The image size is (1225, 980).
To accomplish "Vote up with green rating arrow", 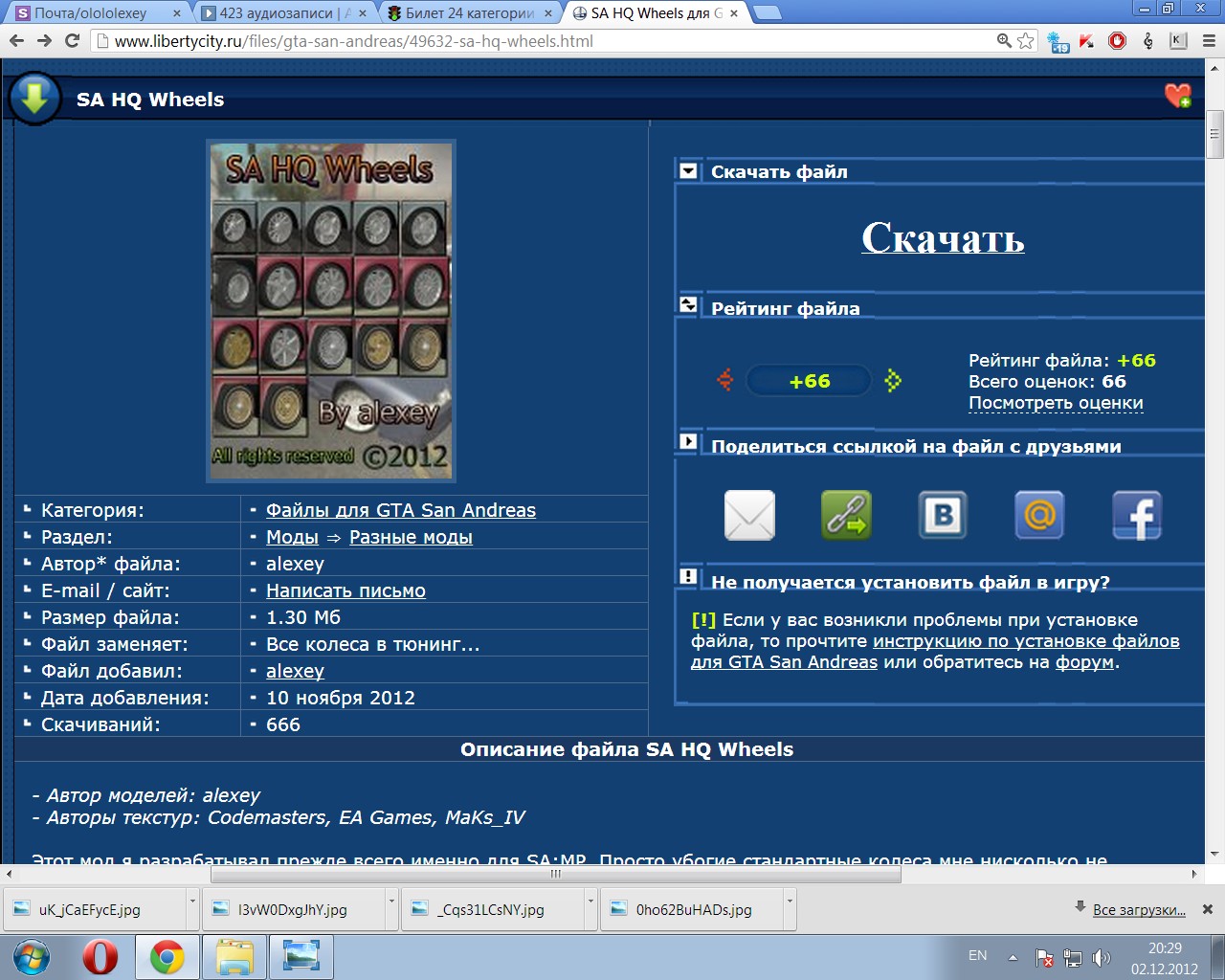I will click(893, 380).
